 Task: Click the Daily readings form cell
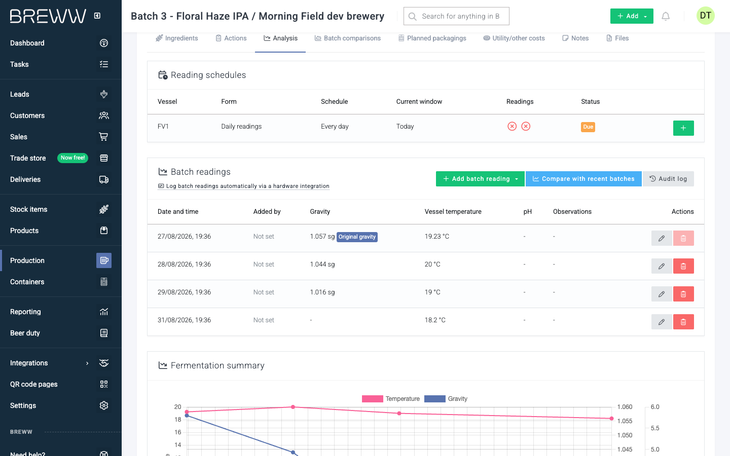[241, 126]
